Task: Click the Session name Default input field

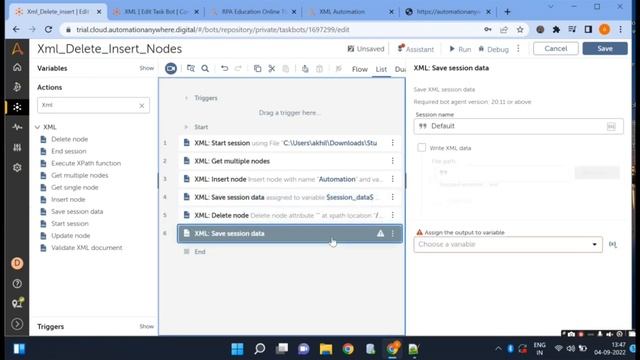Action: (x=518, y=126)
